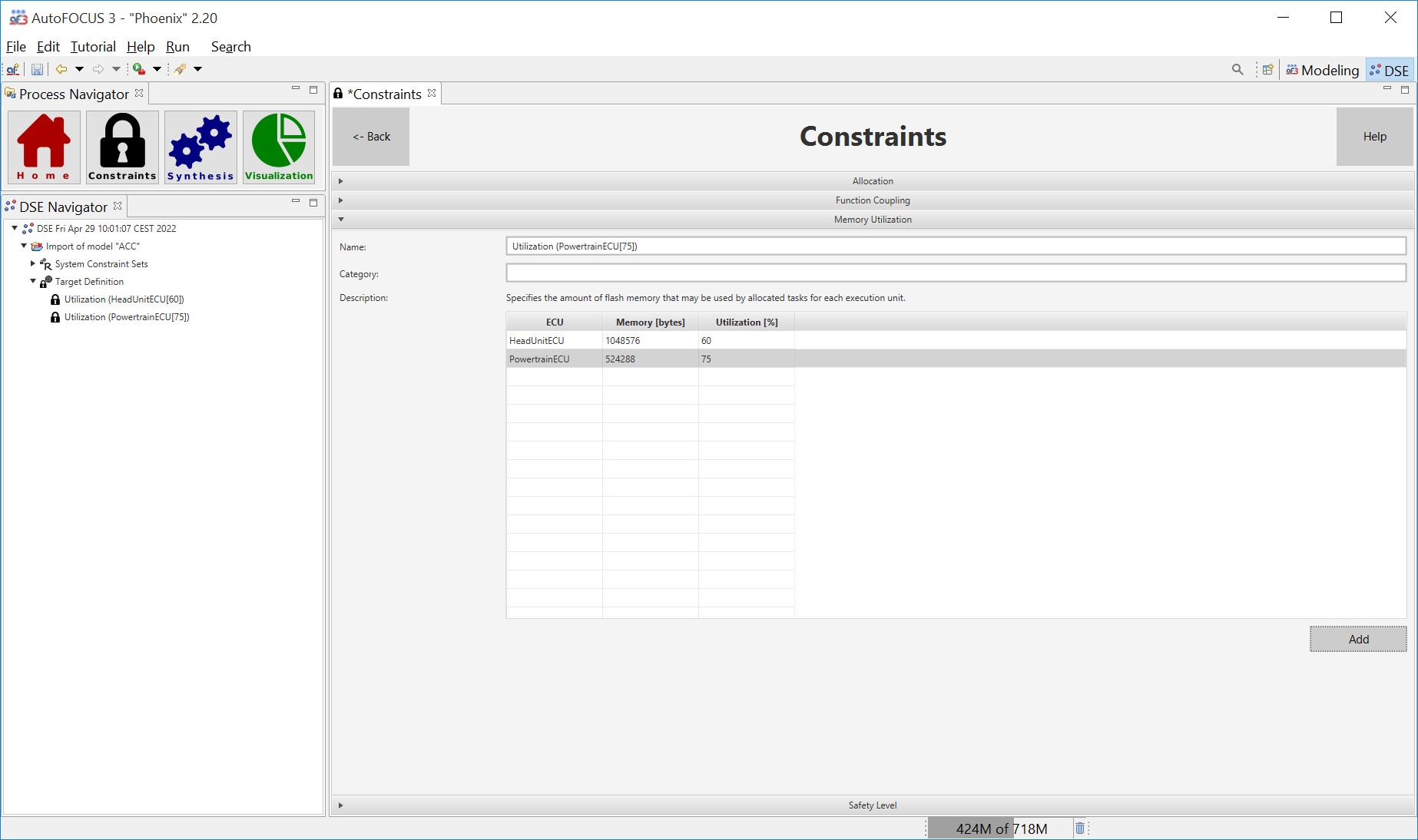Click the Memory [bytes] column header

pos(650,322)
